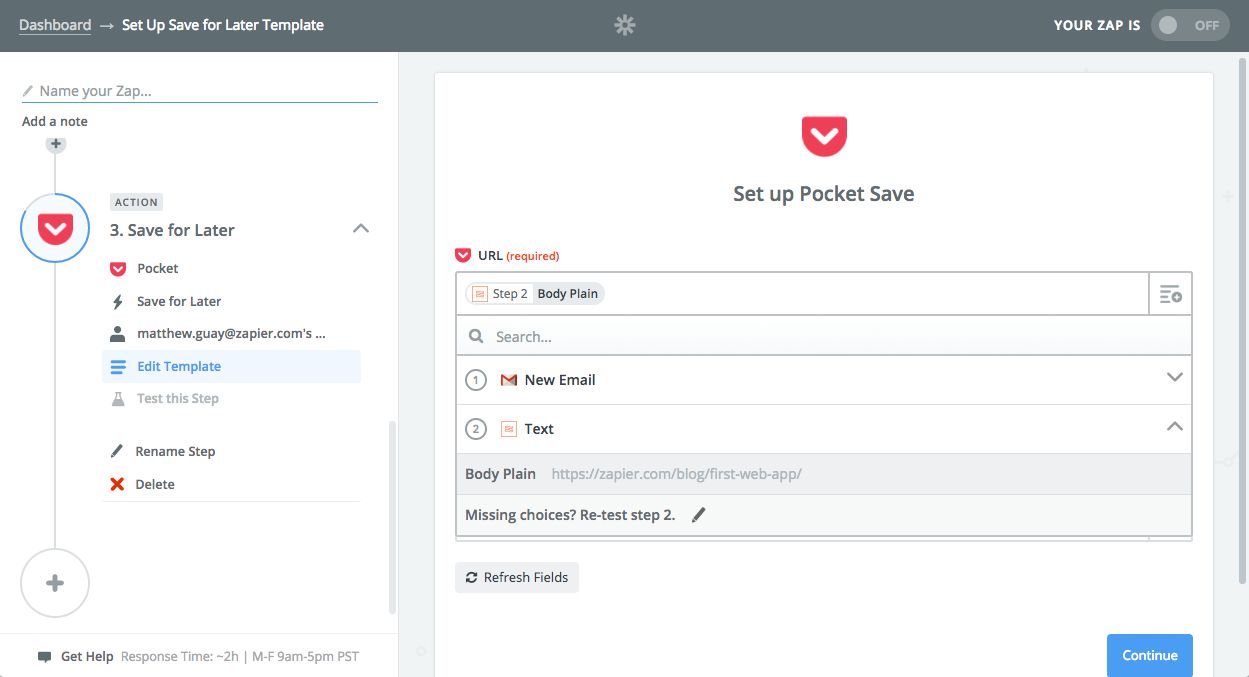The height and width of the screenshot is (677, 1249).
Task: Click the ACTION label tag
Action: pyautogui.click(x=136, y=202)
